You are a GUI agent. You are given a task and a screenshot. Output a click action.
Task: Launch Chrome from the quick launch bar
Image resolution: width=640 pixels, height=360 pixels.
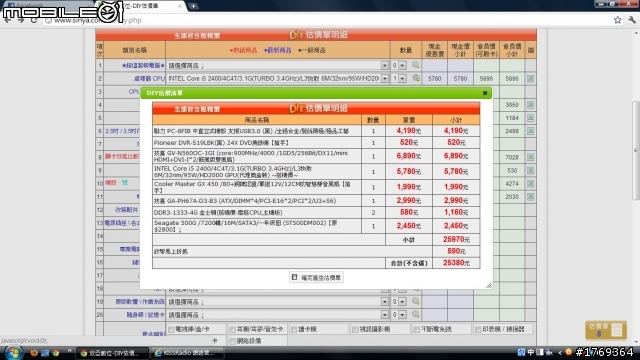pyautogui.click(x=55, y=353)
